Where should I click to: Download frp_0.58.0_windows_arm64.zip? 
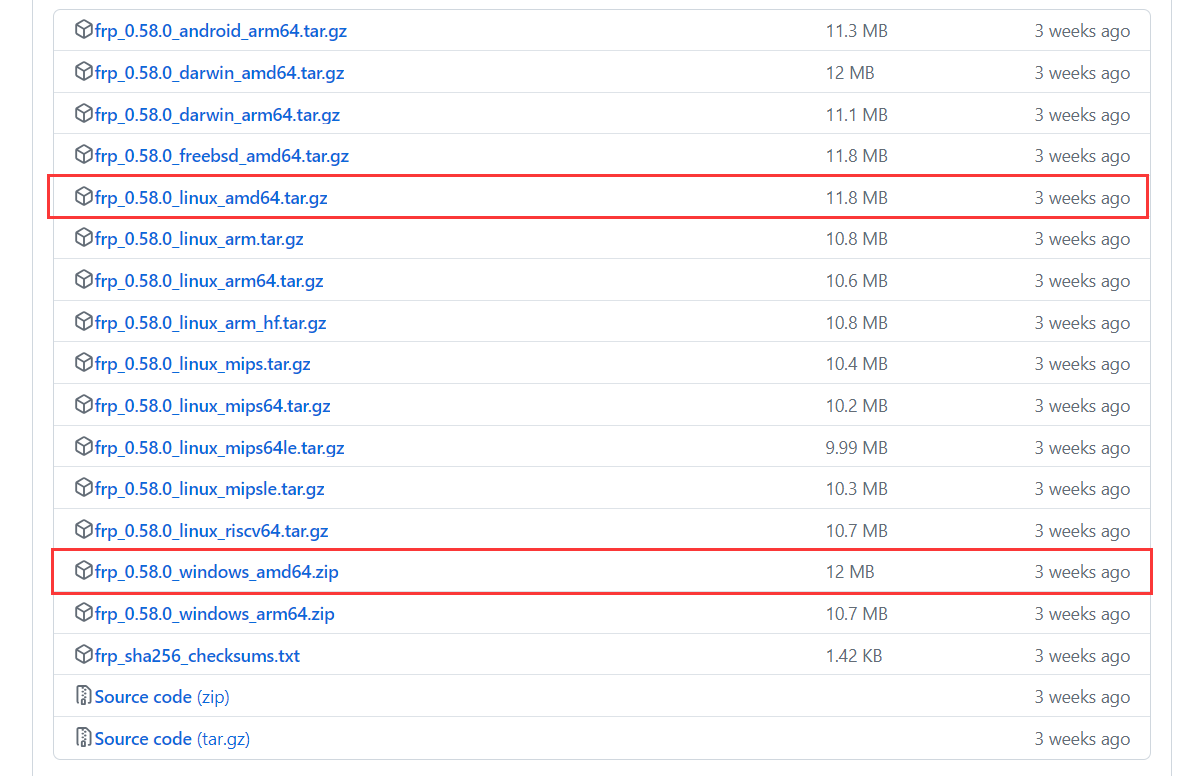pyautogui.click(x=214, y=614)
